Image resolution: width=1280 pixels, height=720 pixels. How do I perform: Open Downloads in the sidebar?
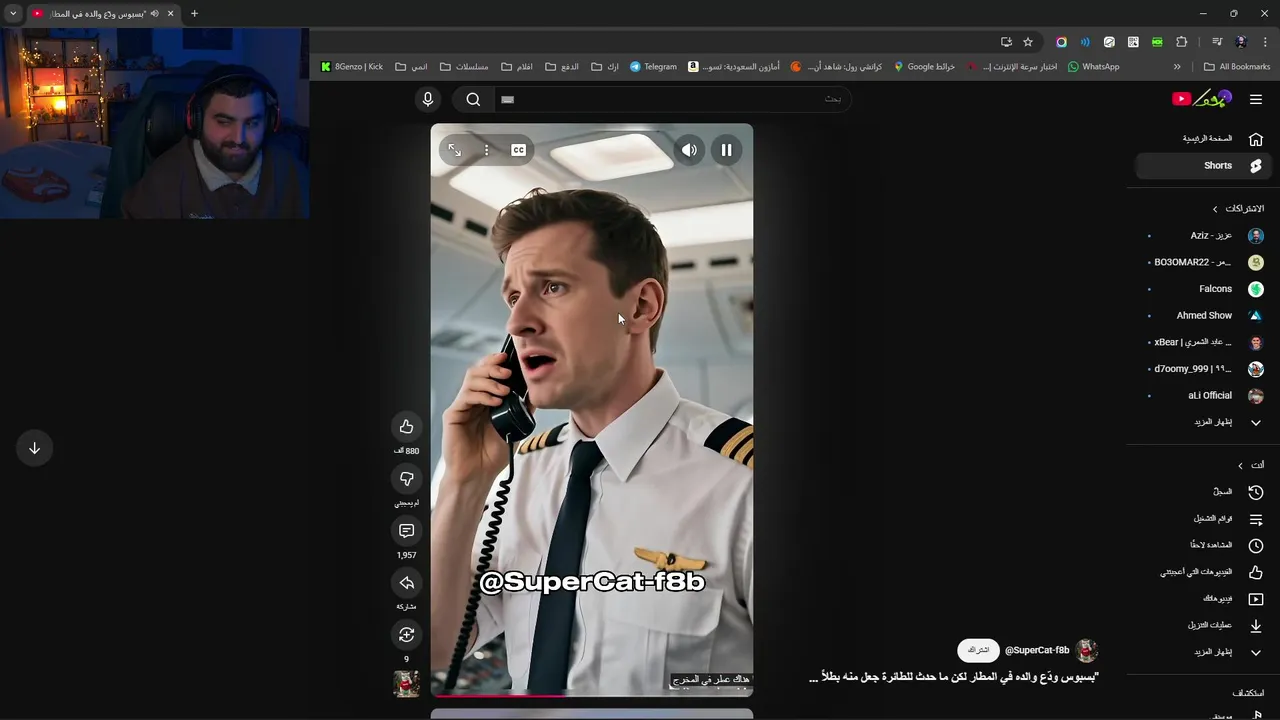coord(1203,625)
